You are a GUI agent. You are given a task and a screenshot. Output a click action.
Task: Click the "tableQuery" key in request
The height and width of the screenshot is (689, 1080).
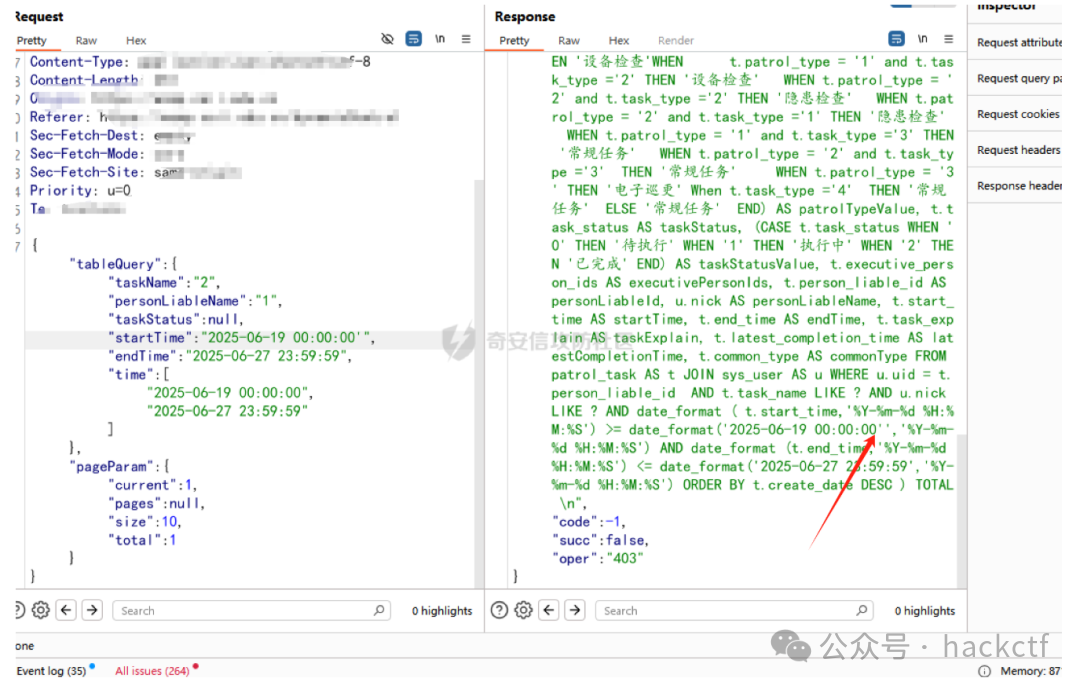click(114, 264)
